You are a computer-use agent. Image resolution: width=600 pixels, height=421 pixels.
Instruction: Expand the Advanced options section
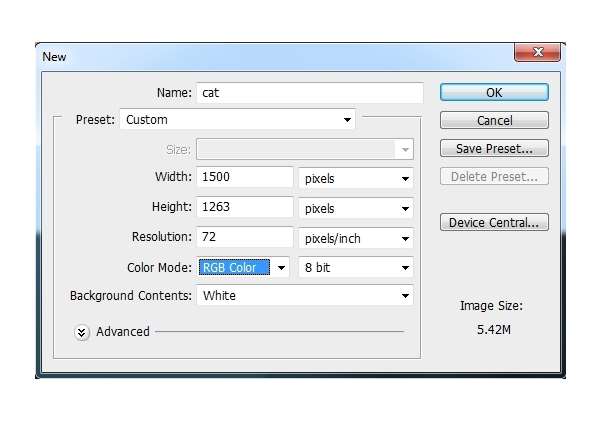point(82,332)
